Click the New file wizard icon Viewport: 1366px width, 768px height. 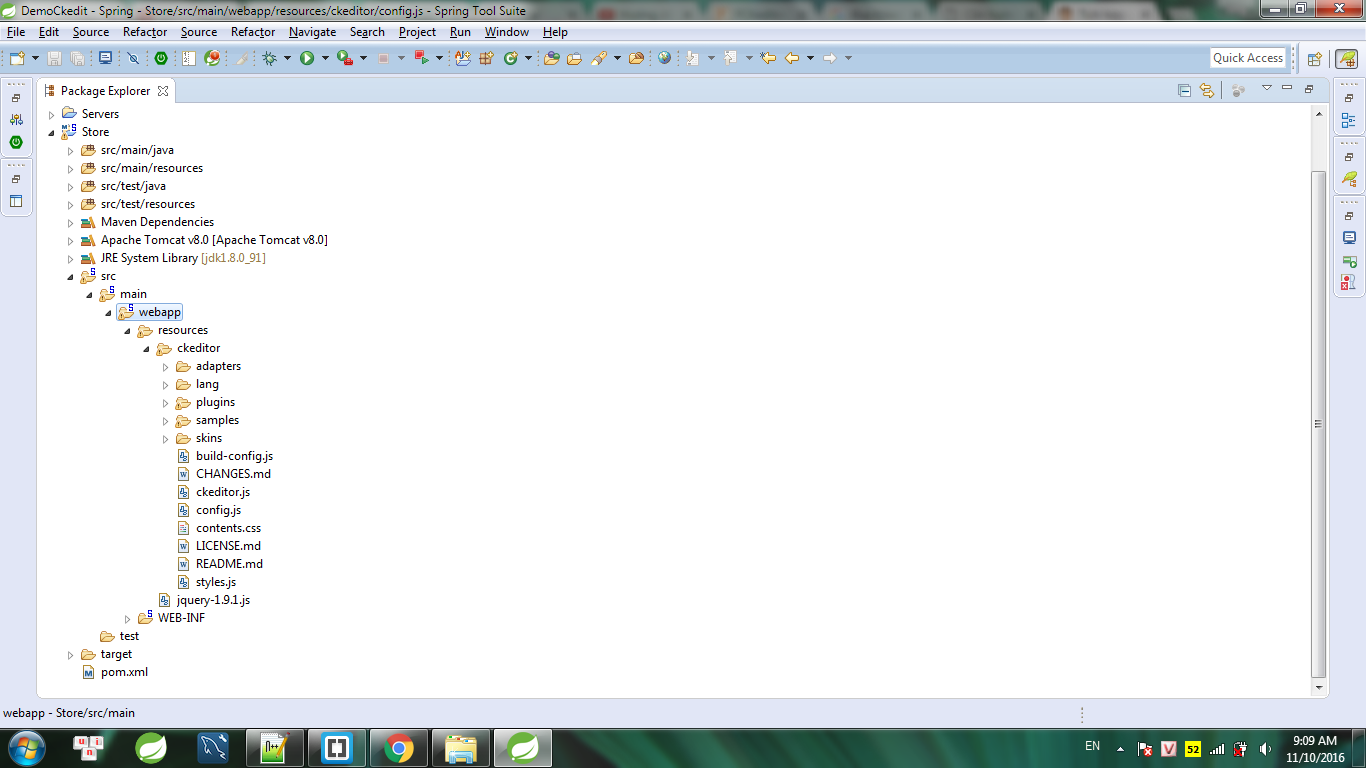click(17, 58)
